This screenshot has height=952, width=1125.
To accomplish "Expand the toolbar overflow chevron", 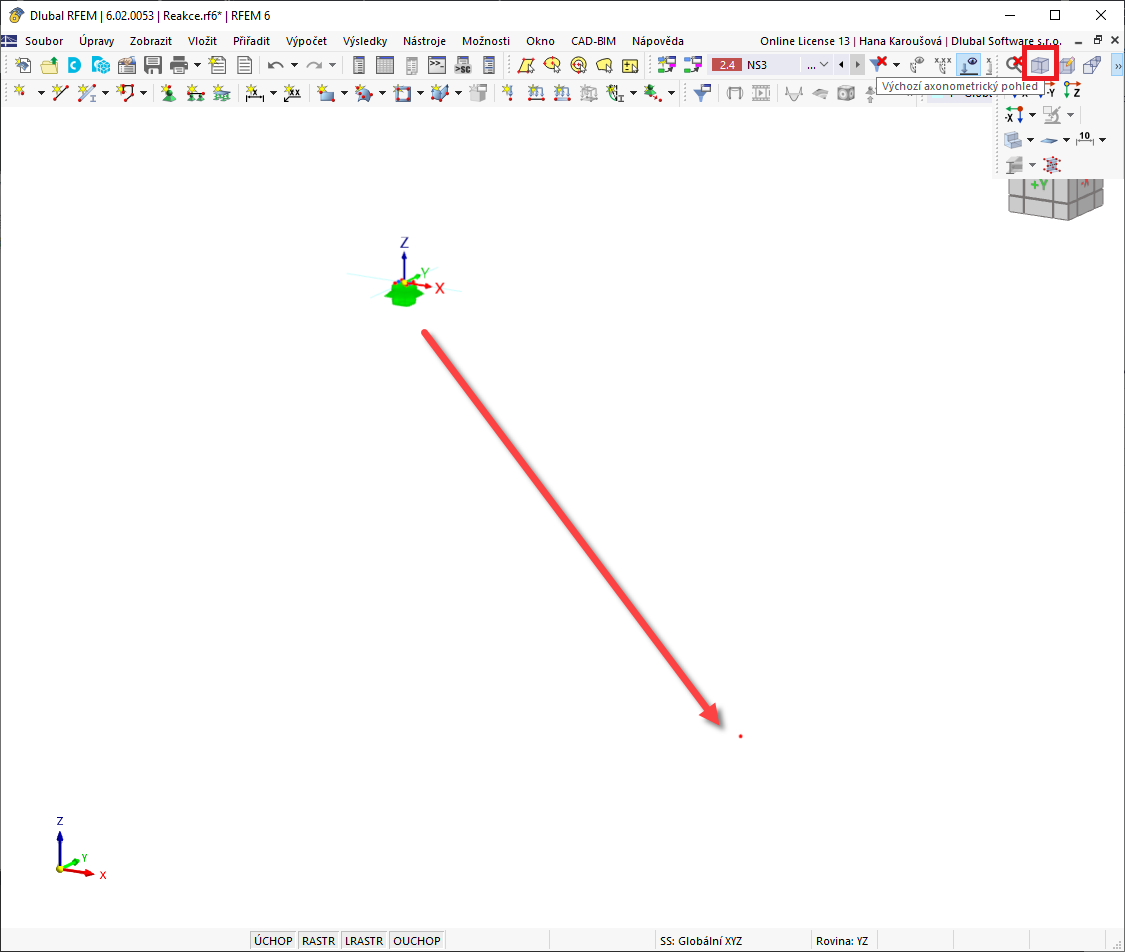I will tap(1118, 65).
